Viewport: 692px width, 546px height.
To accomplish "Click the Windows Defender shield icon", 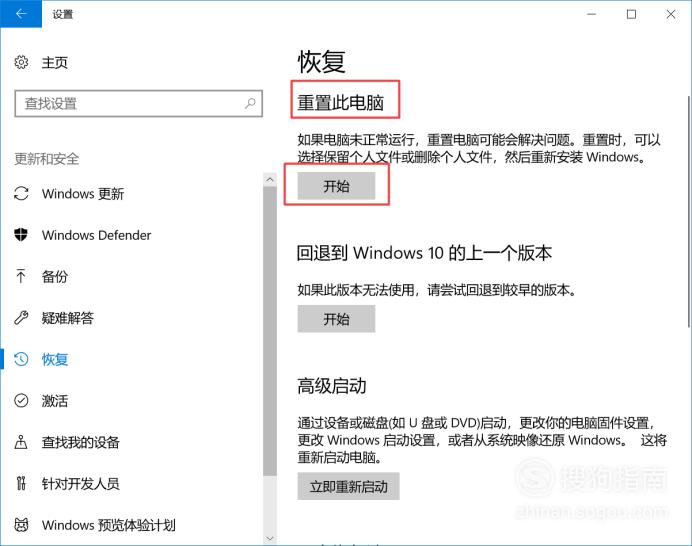I will (21, 234).
